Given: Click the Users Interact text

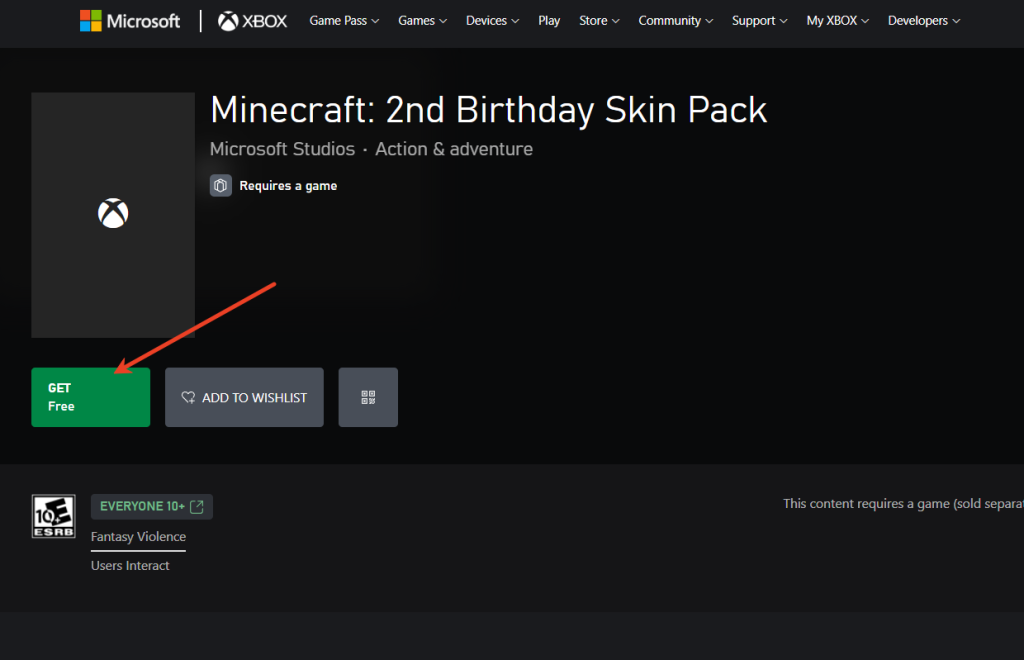Looking at the screenshot, I should coord(130,565).
